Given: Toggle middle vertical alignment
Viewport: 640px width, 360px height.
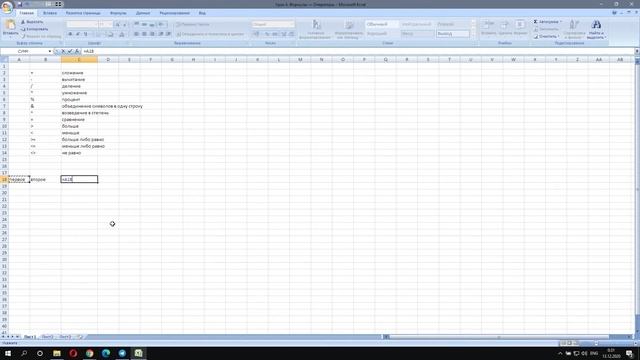Looking at the screenshot, I should (144, 24).
